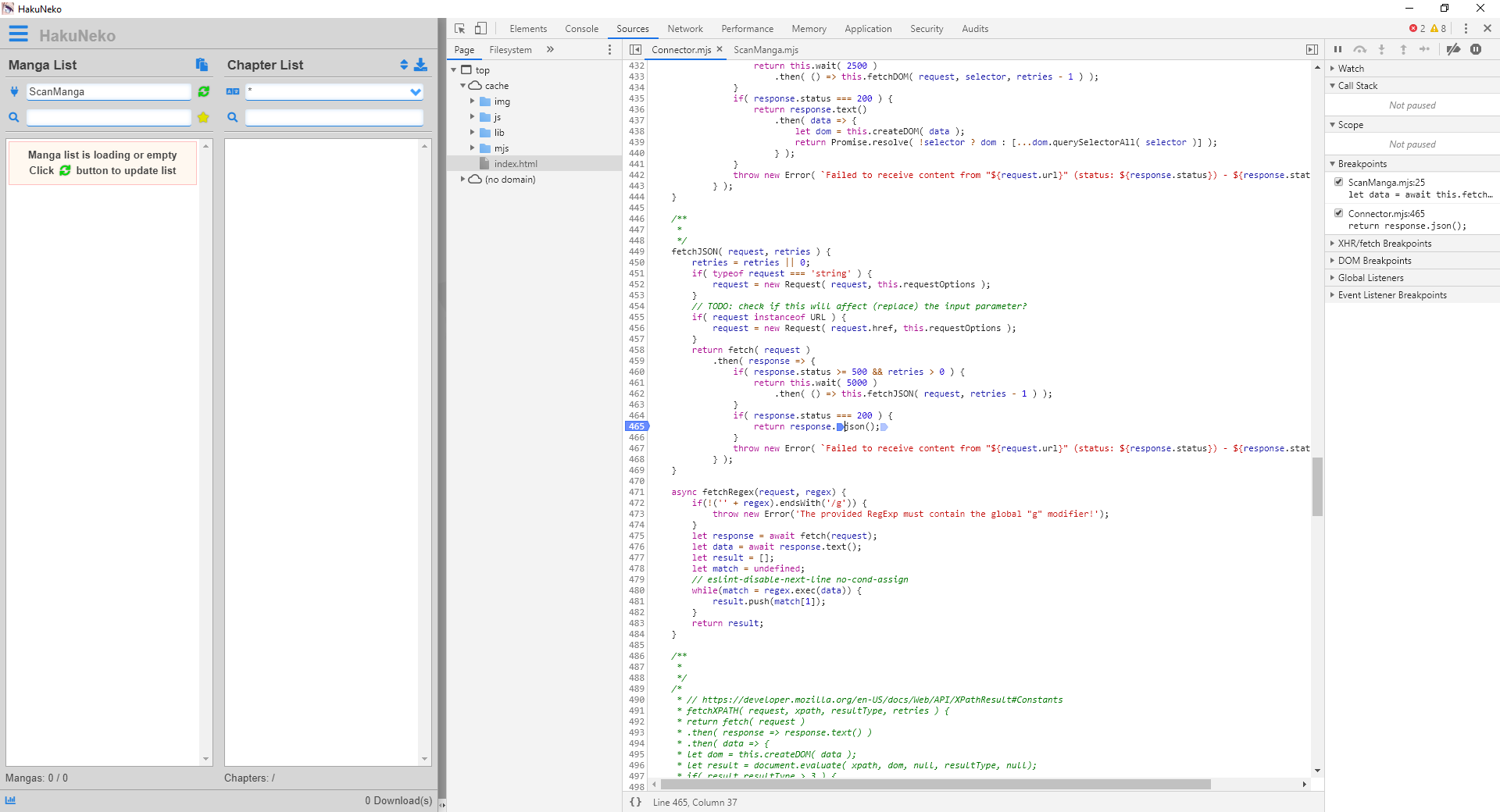Image resolution: width=1500 pixels, height=812 pixels.
Task: Expand the (no domain) tree node
Action: [462, 180]
